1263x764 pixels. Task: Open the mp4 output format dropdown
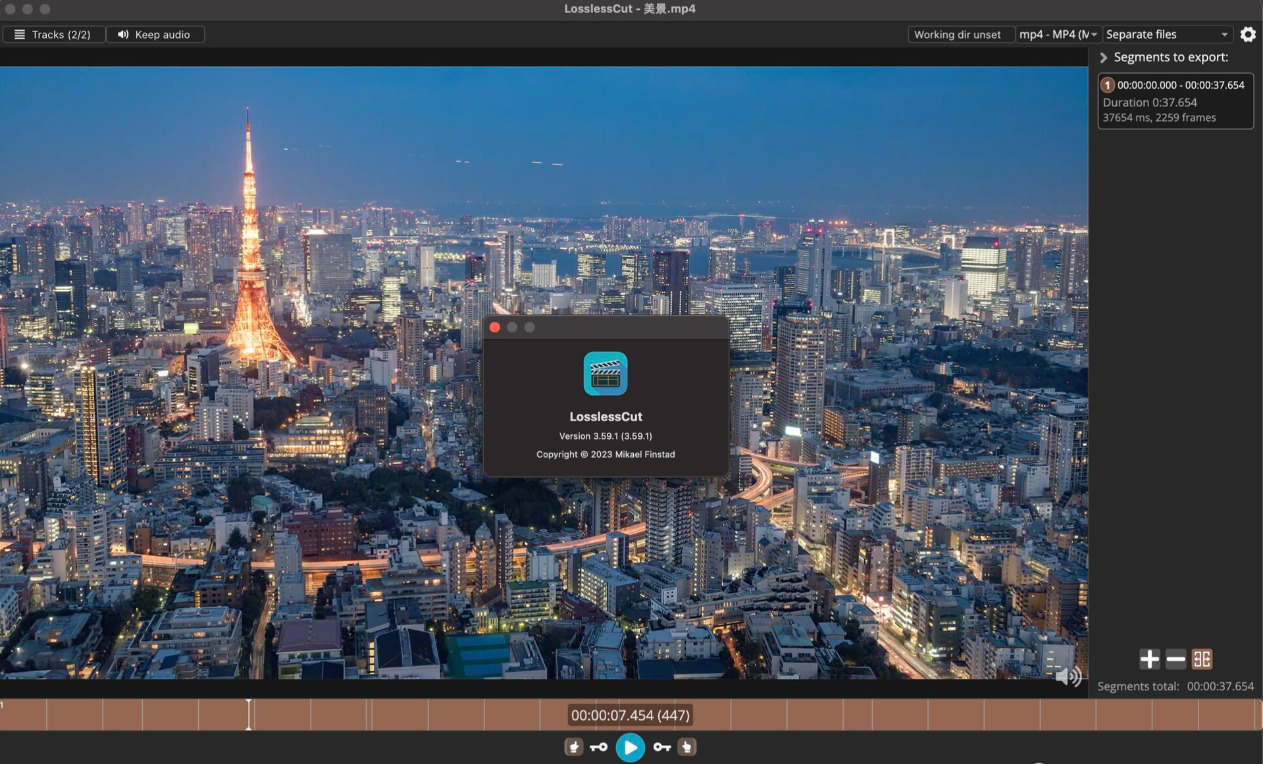[1059, 35]
